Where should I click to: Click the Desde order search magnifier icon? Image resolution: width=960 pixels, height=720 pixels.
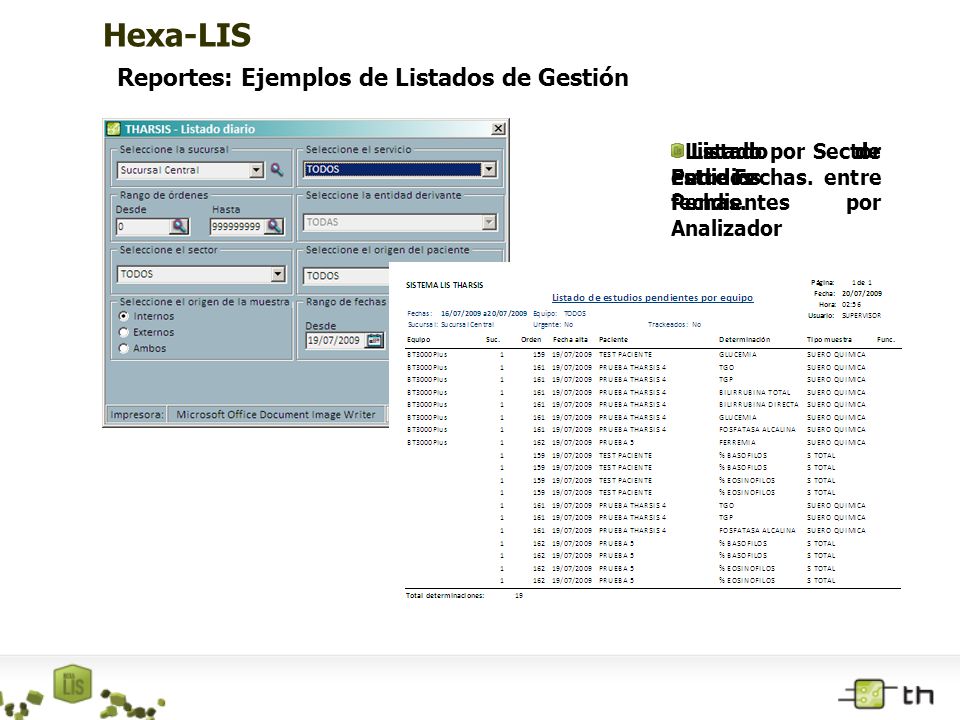tap(179, 227)
